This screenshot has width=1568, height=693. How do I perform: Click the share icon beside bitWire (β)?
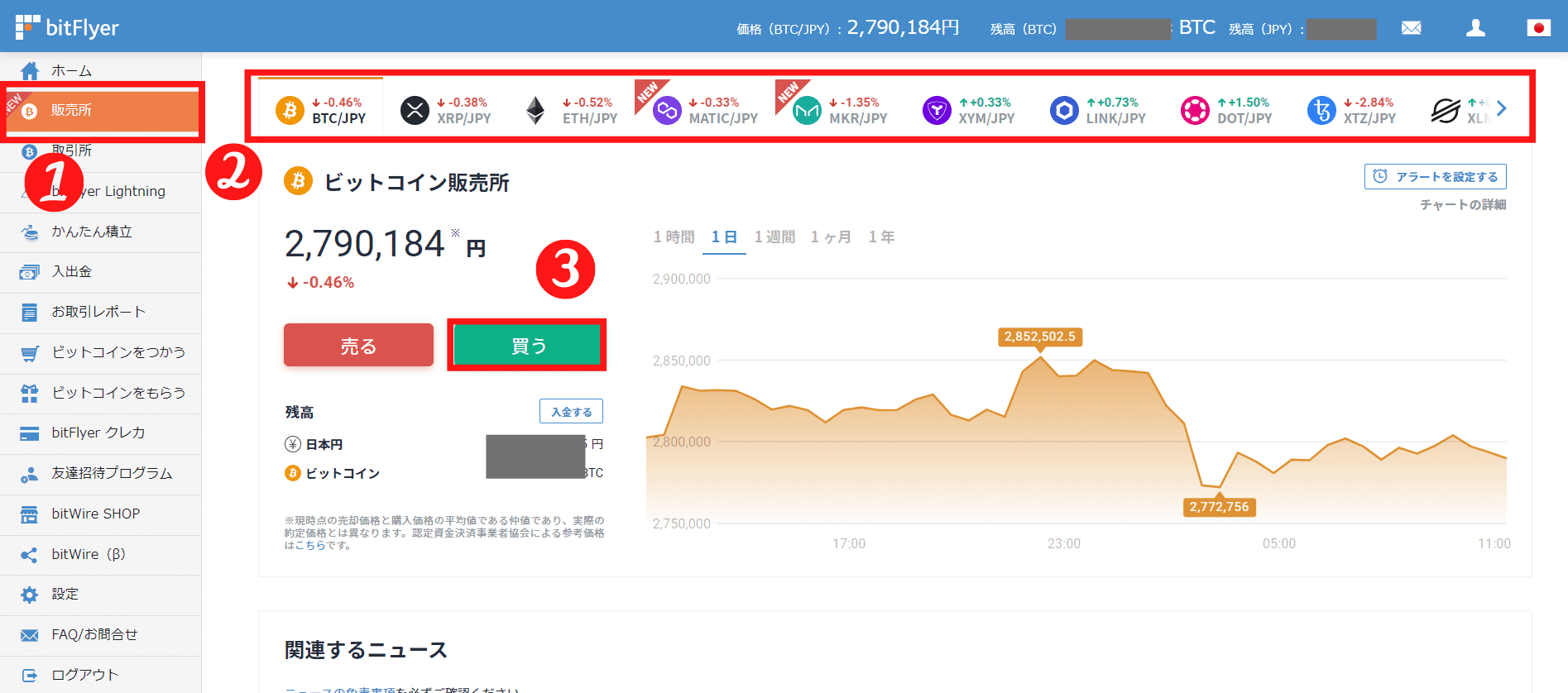pos(30,555)
